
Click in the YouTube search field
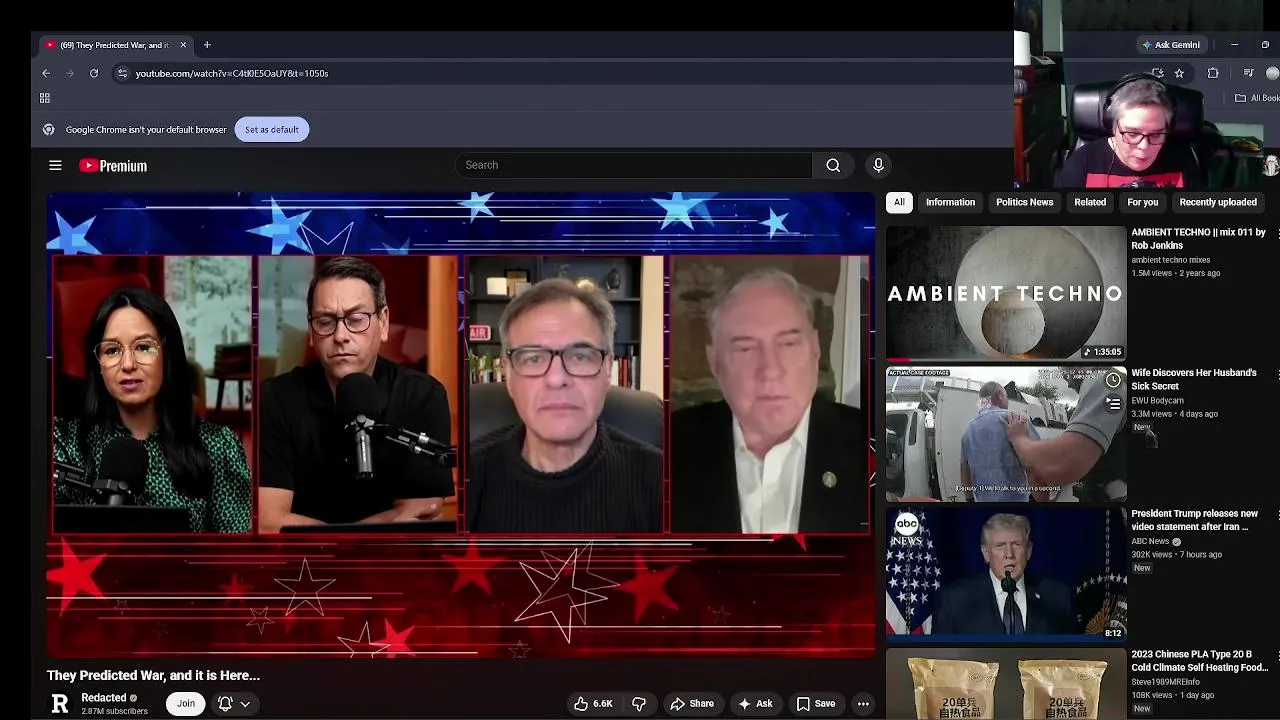pyautogui.click(x=635, y=165)
